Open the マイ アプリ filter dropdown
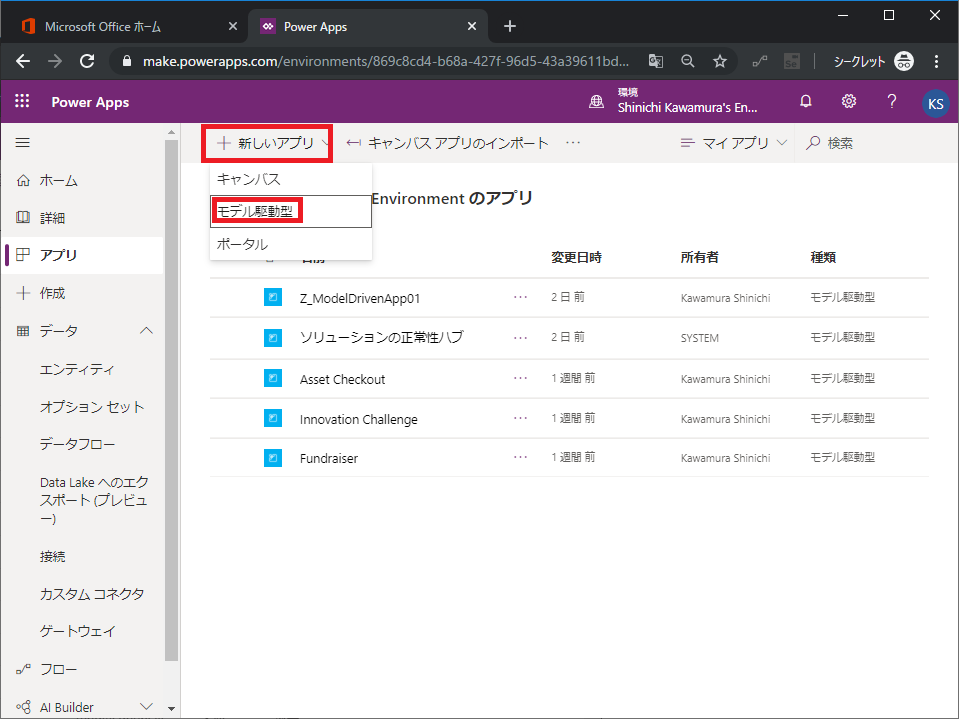Viewport: 959px width, 719px height. click(733, 143)
